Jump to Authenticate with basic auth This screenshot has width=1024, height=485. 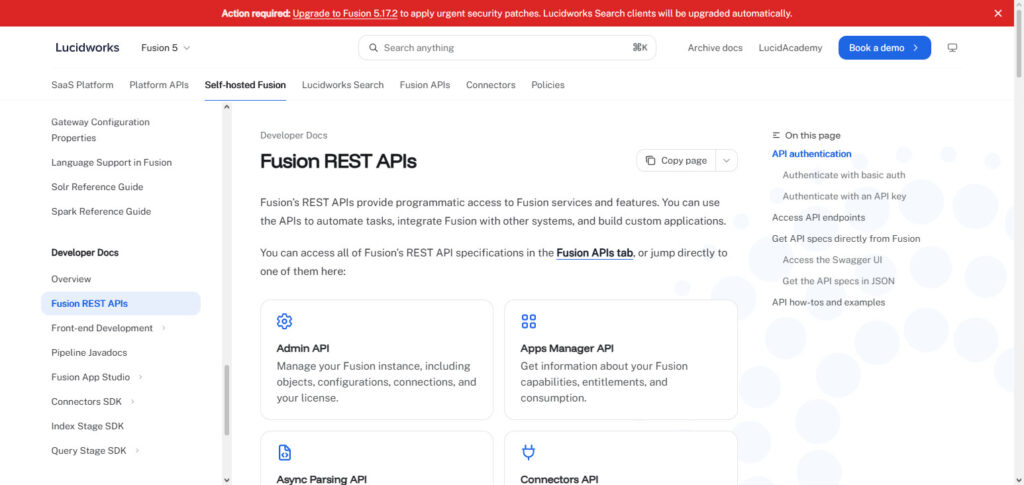coord(844,175)
